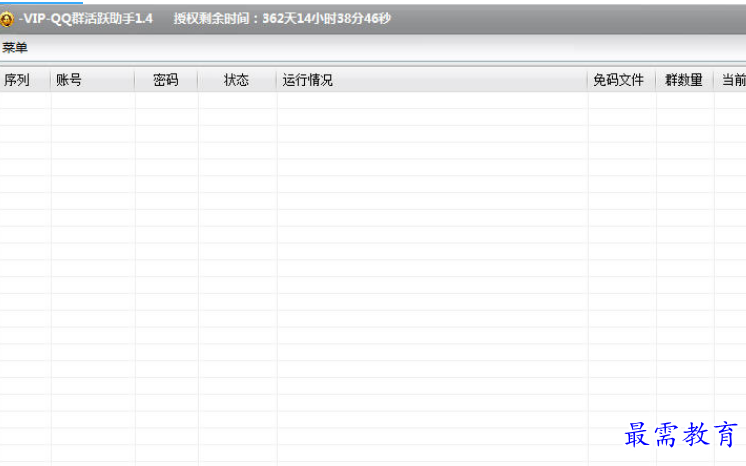
Task: Click the 群数量 column header
Action: [x=685, y=80]
